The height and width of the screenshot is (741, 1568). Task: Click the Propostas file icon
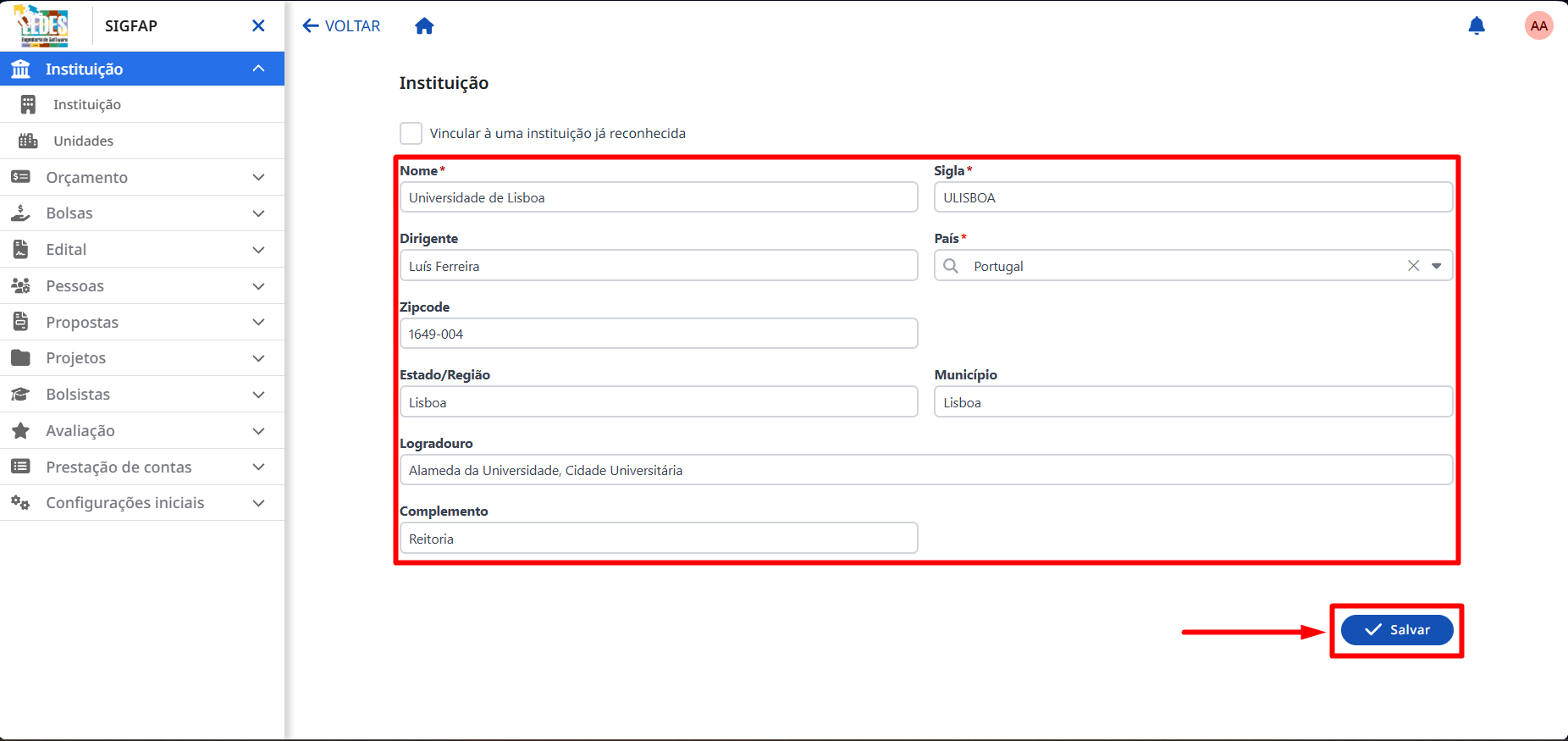tap(21, 322)
